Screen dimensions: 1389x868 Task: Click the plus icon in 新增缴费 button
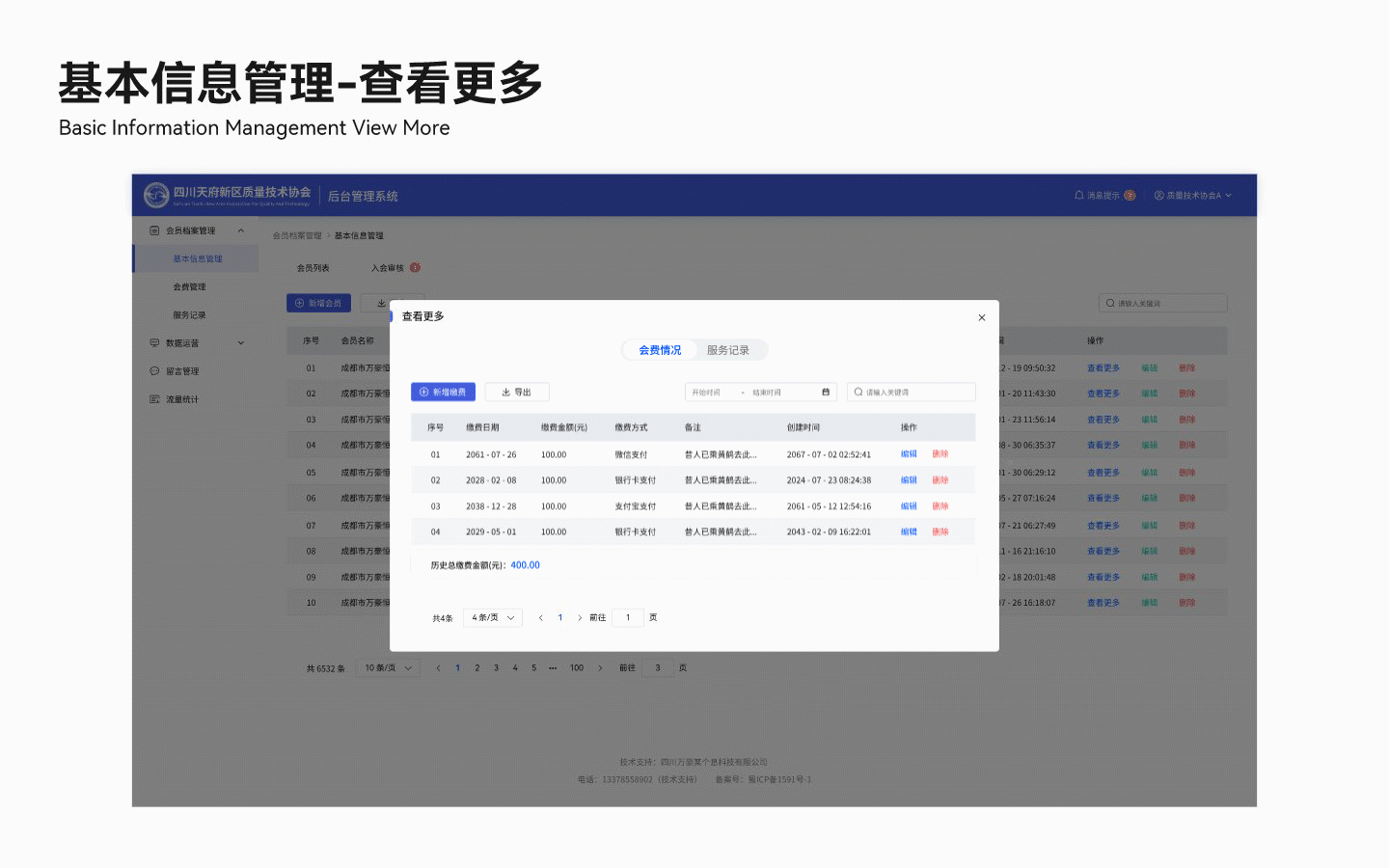pyautogui.click(x=423, y=393)
